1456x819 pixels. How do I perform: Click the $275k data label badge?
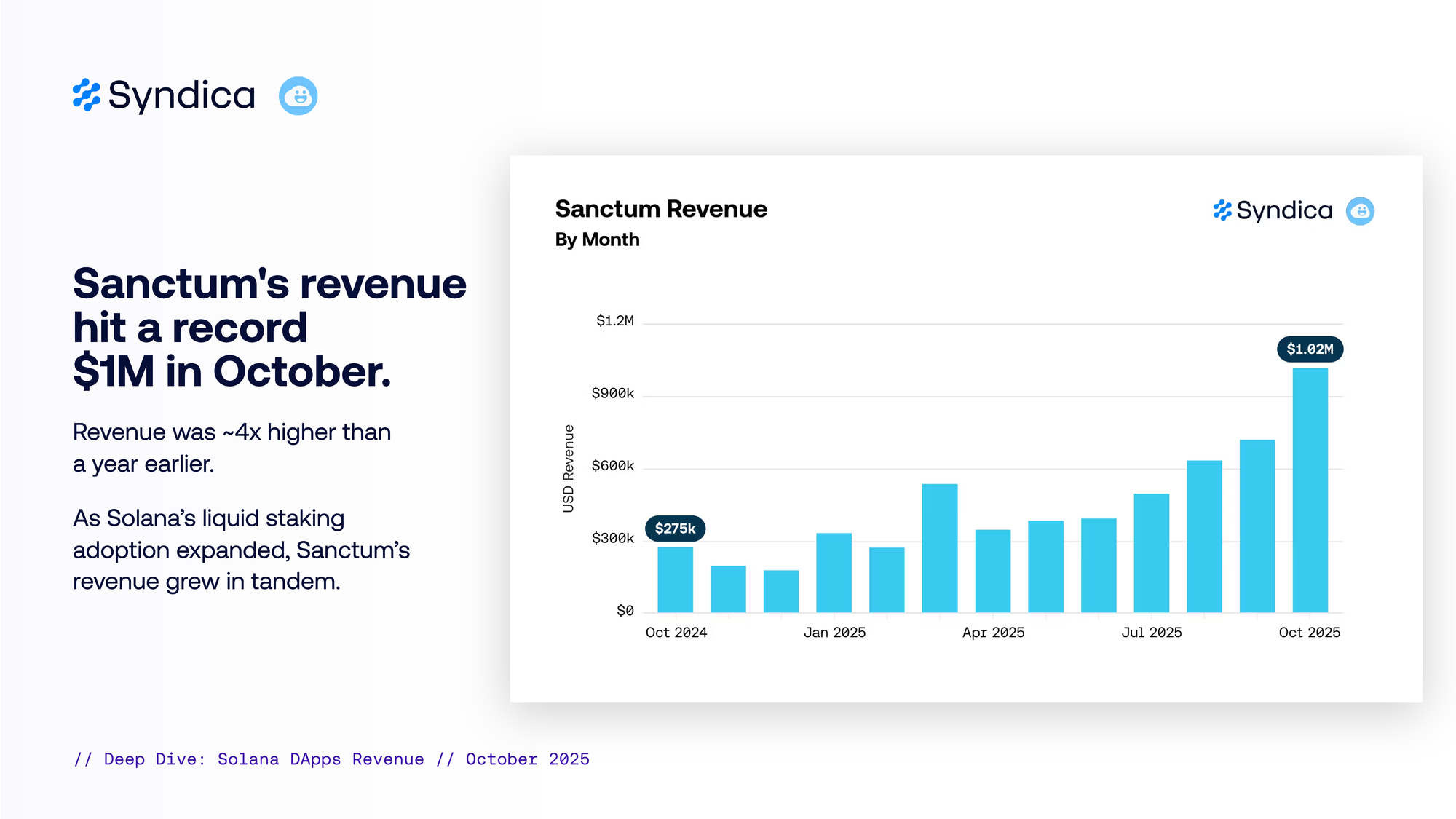tap(675, 529)
